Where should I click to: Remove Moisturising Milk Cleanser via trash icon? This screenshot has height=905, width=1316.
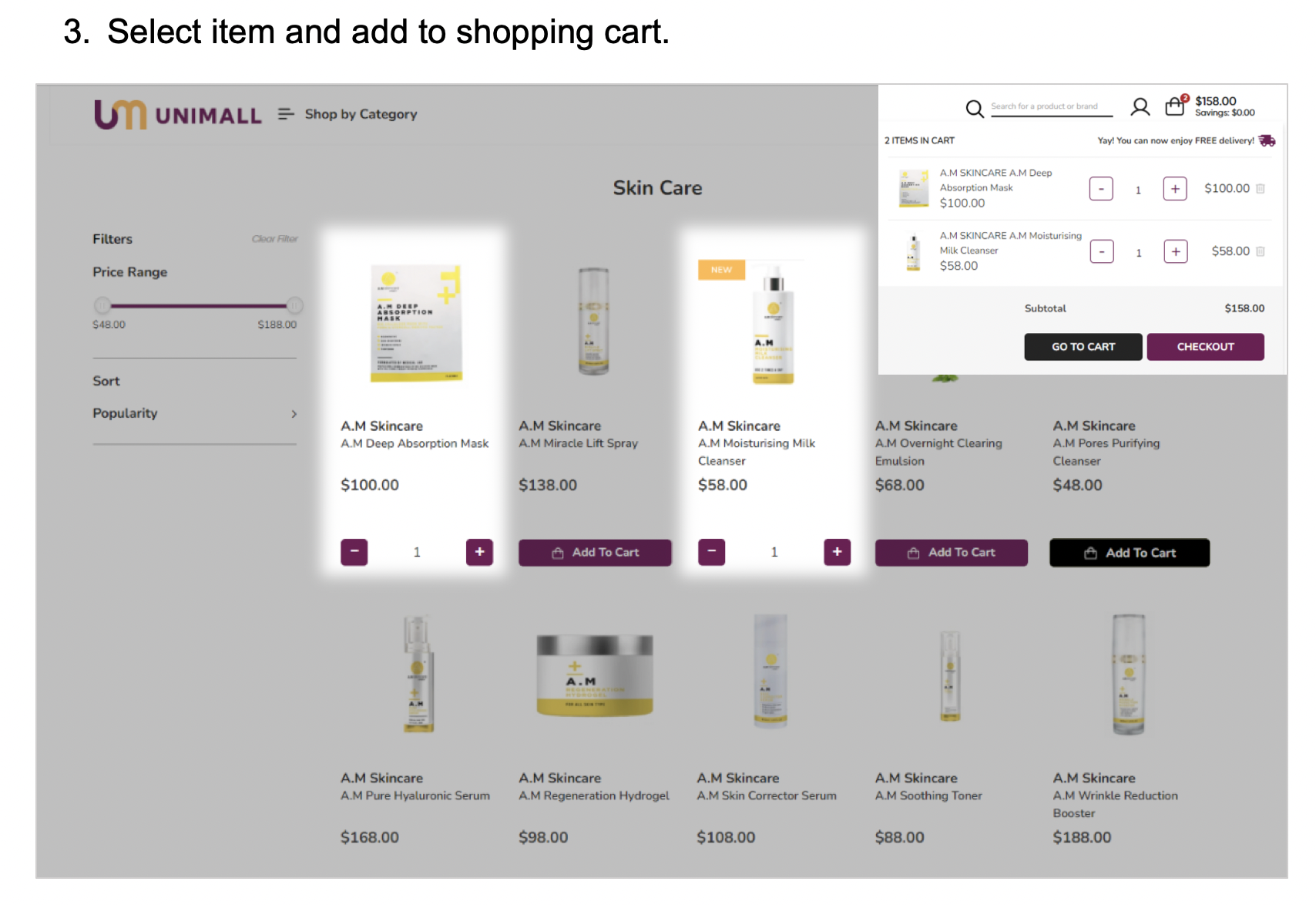click(1261, 251)
